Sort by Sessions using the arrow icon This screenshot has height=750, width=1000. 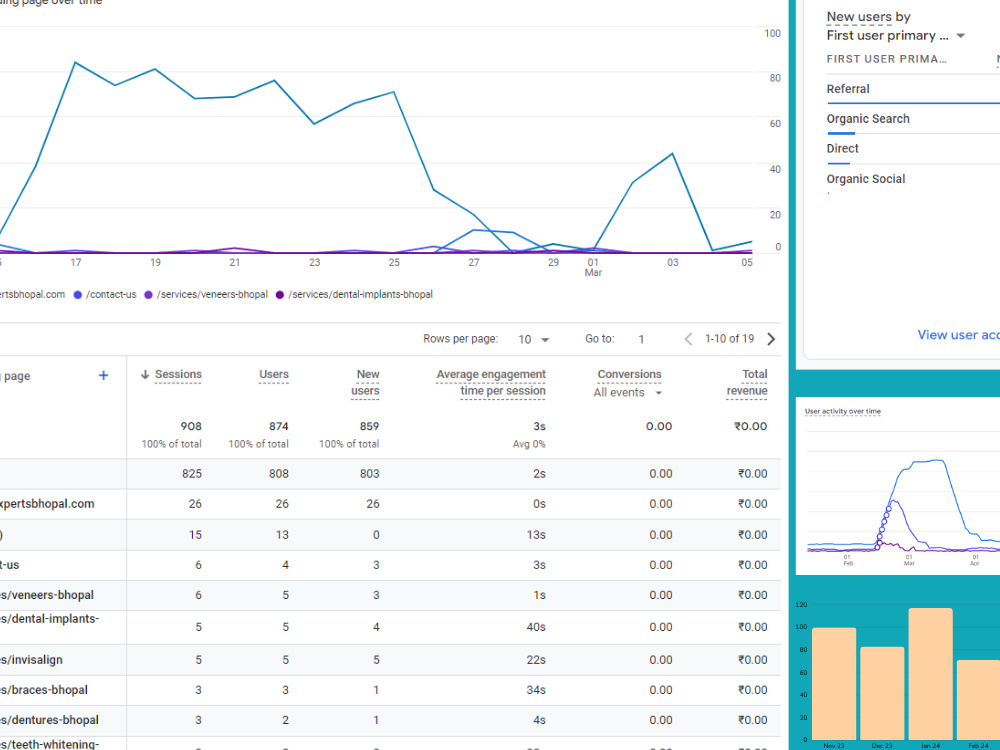(x=145, y=374)
